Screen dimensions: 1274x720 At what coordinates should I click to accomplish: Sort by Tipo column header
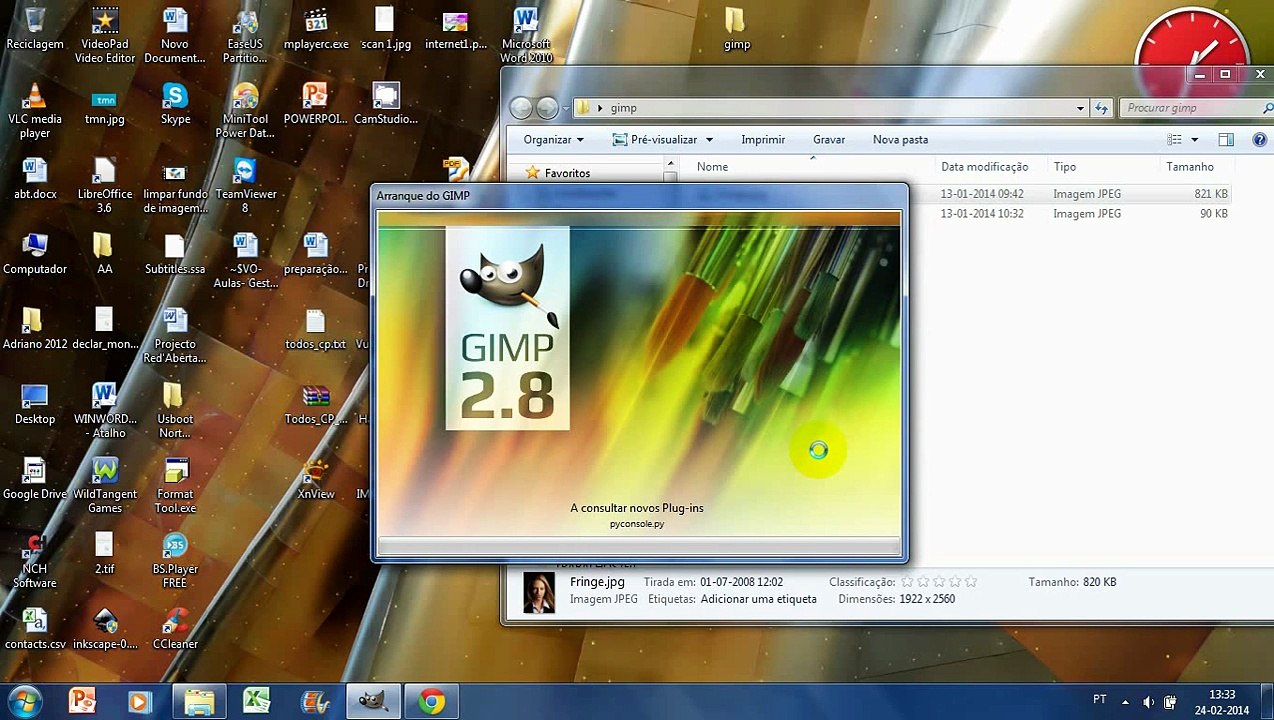pyautogui.click(x=1064, y=167)
